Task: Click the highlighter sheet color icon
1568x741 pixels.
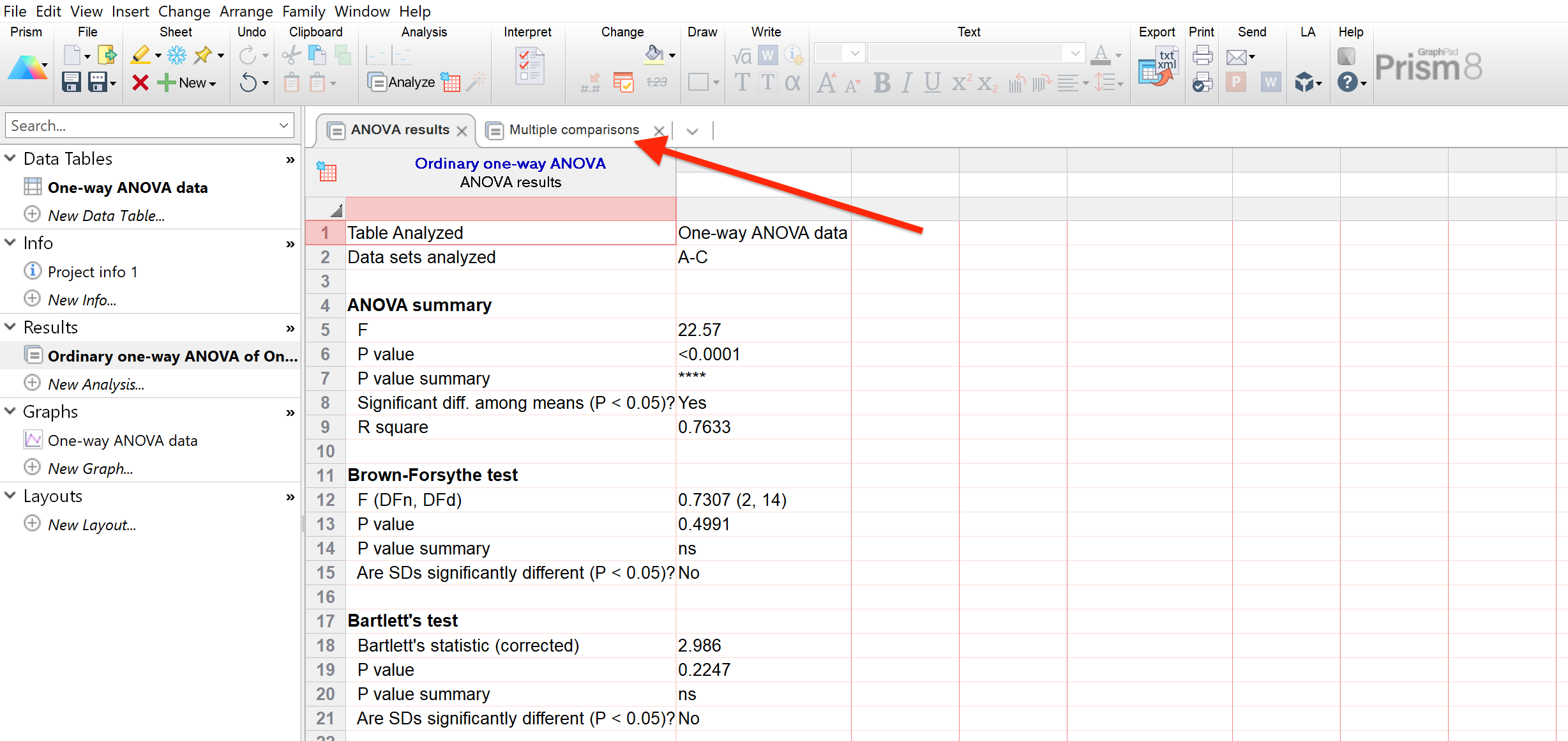Action: (x=140, y=56)
